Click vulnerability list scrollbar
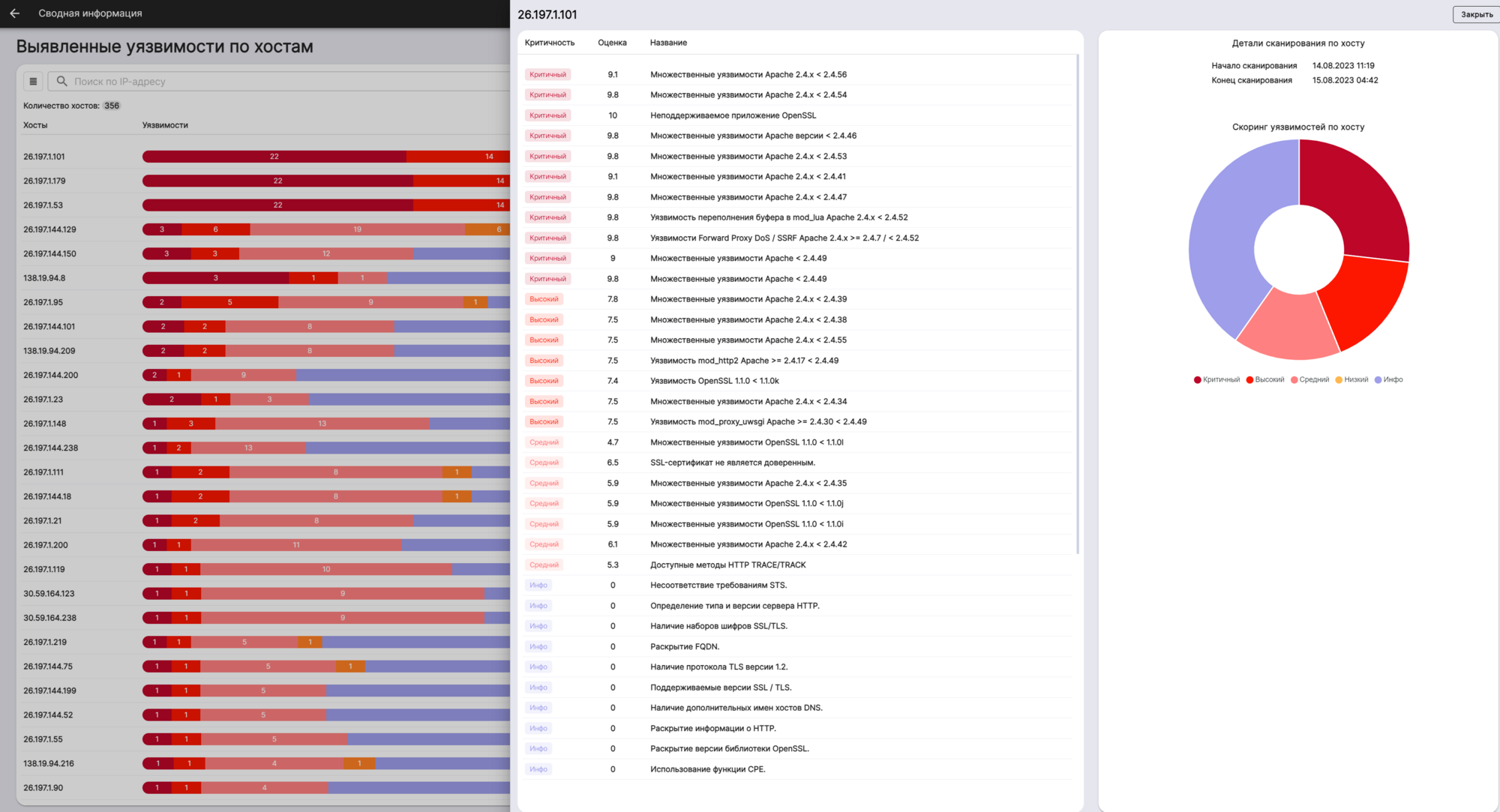Viewport: 1500px width, 812px height. click(1078, 300)
